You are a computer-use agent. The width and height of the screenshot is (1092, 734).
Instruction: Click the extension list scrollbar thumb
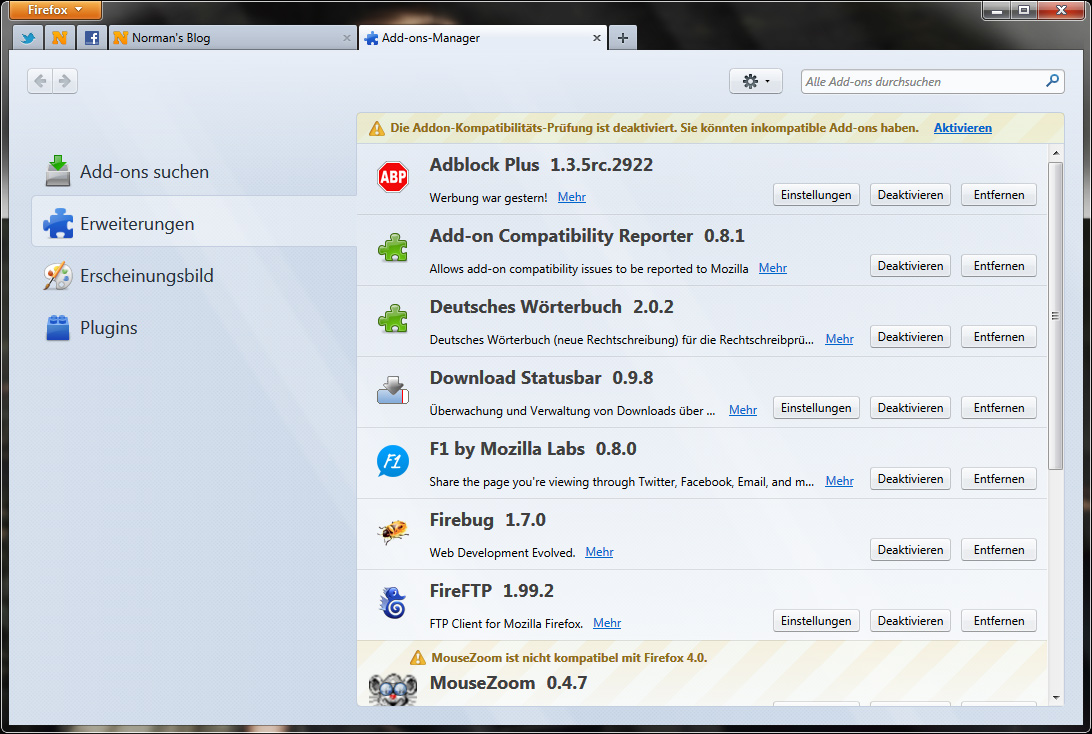click(x=1056, y=315)
